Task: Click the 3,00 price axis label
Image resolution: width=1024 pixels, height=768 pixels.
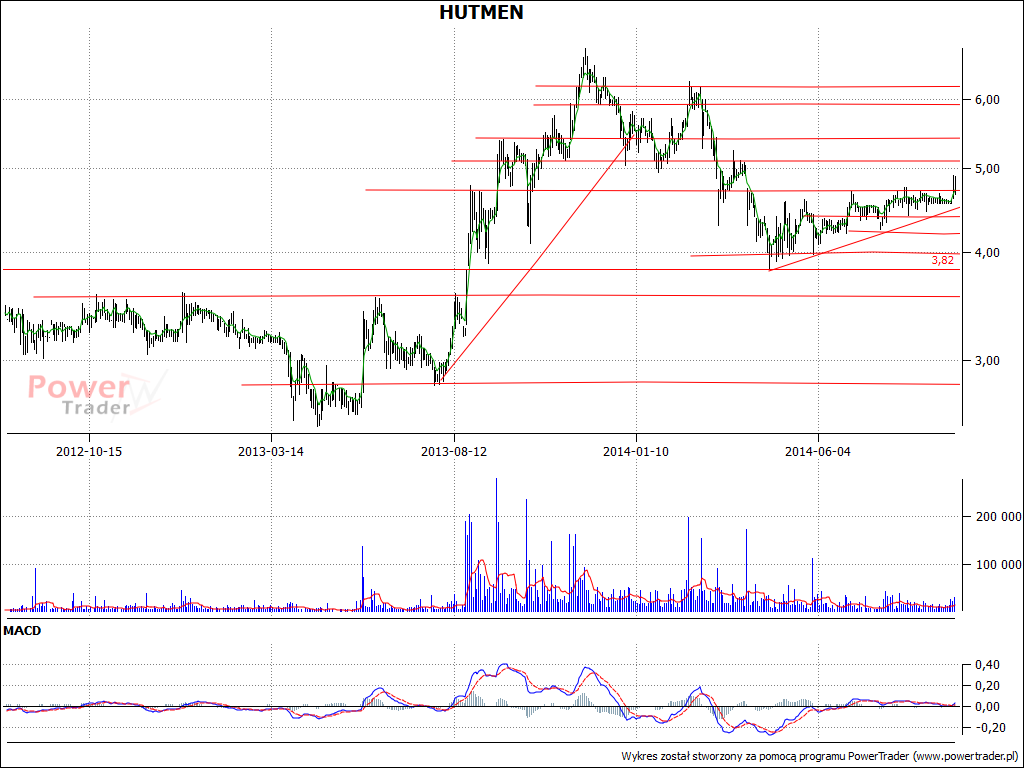Action: pos(987,360)
